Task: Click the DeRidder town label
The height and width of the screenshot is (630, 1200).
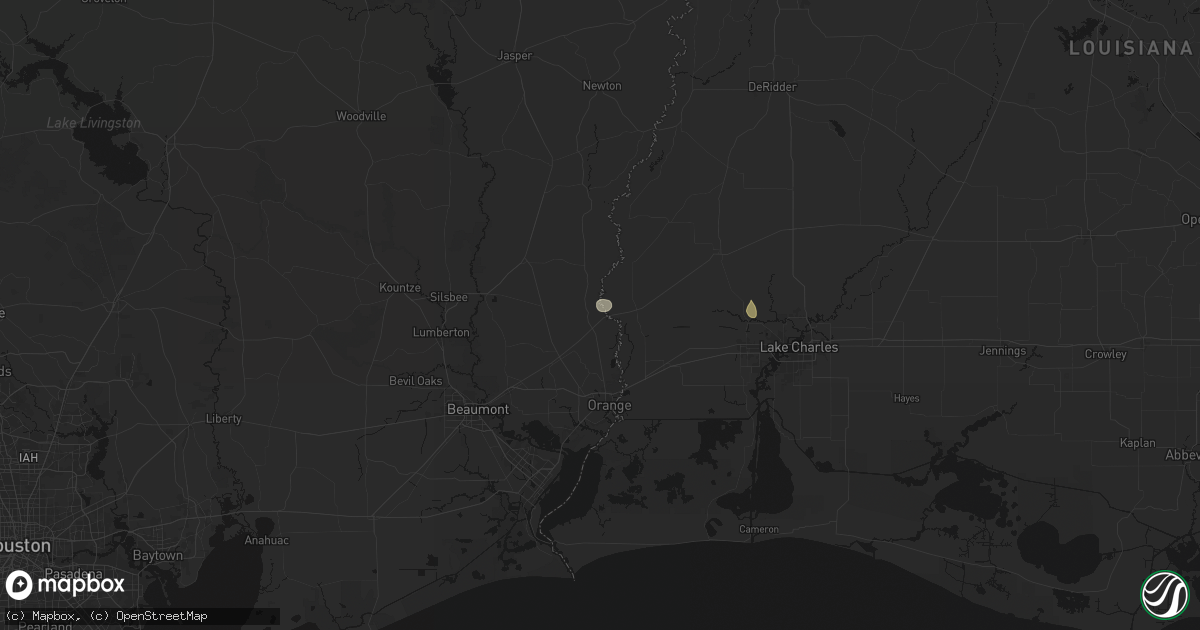Action: click(772, 87)
